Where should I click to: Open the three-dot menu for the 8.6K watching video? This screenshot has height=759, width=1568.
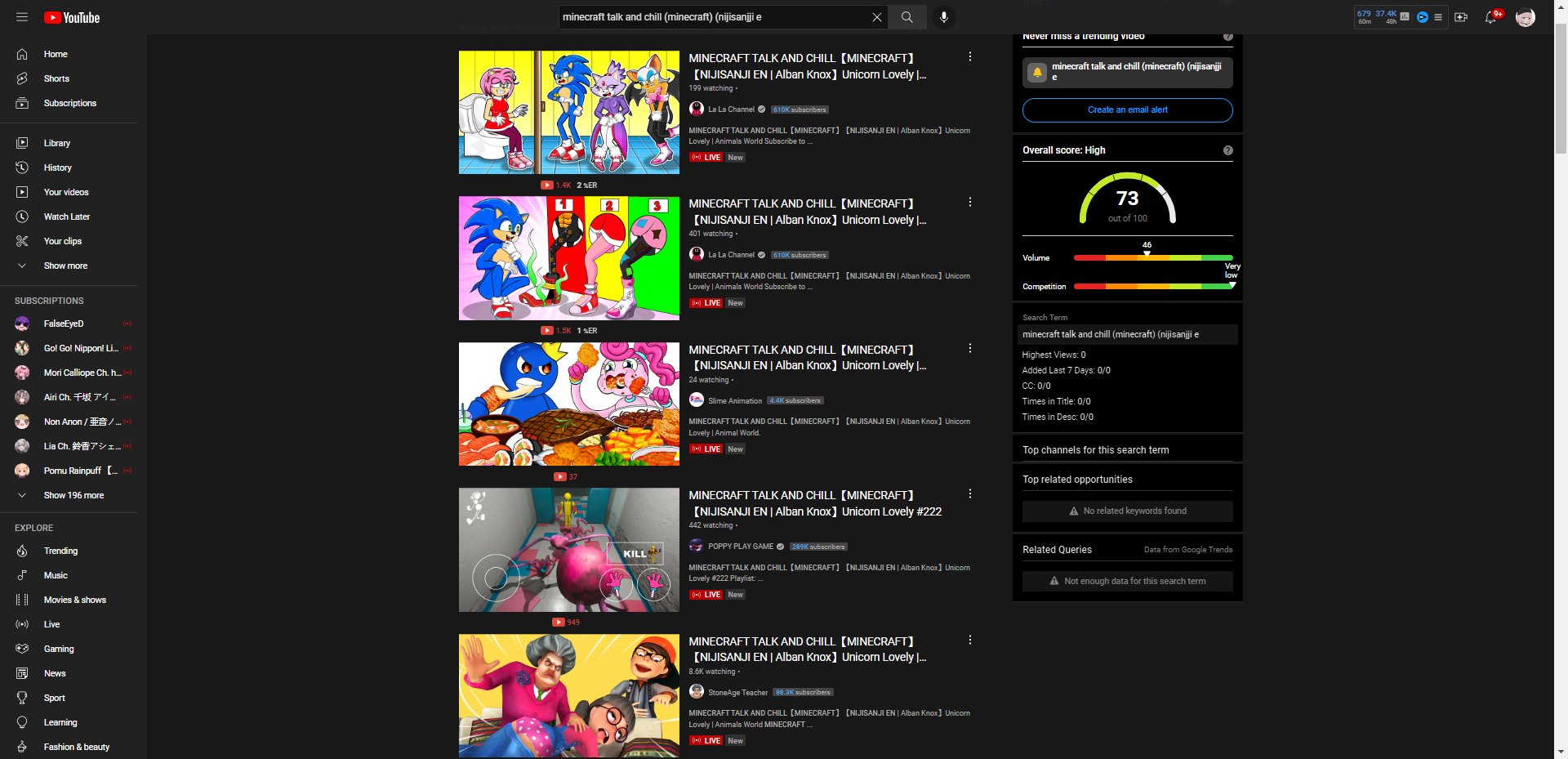coord(969,640)
